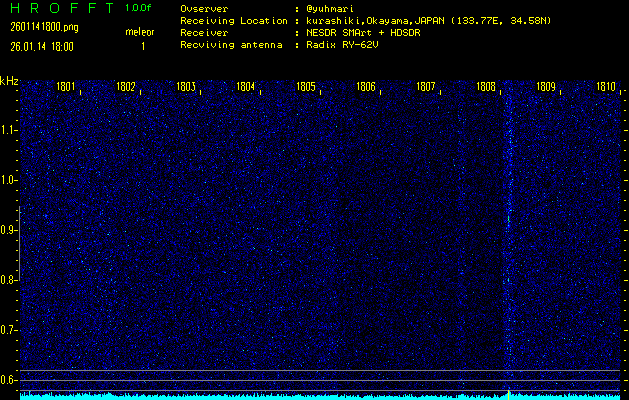Click the 'meteor' count label
This screenshot has width=629, height=400.
pyautogui.click(x=140, y=32)
